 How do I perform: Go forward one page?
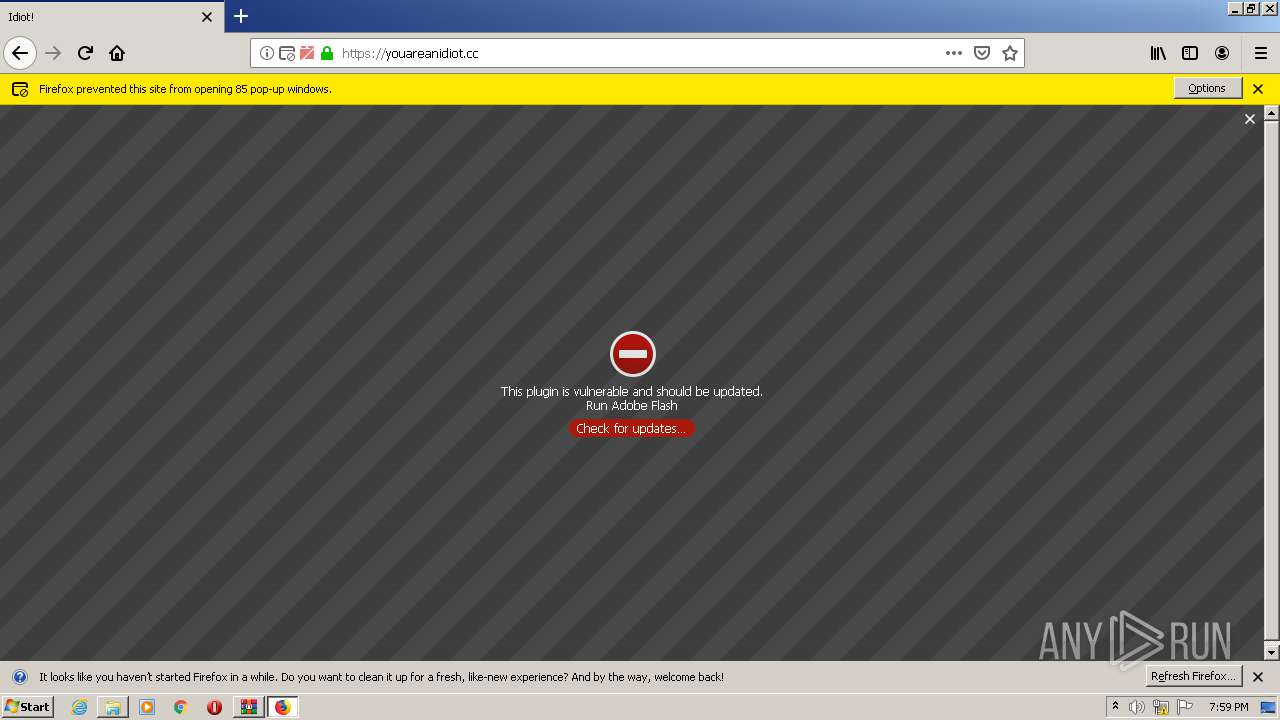click(53, 53)
